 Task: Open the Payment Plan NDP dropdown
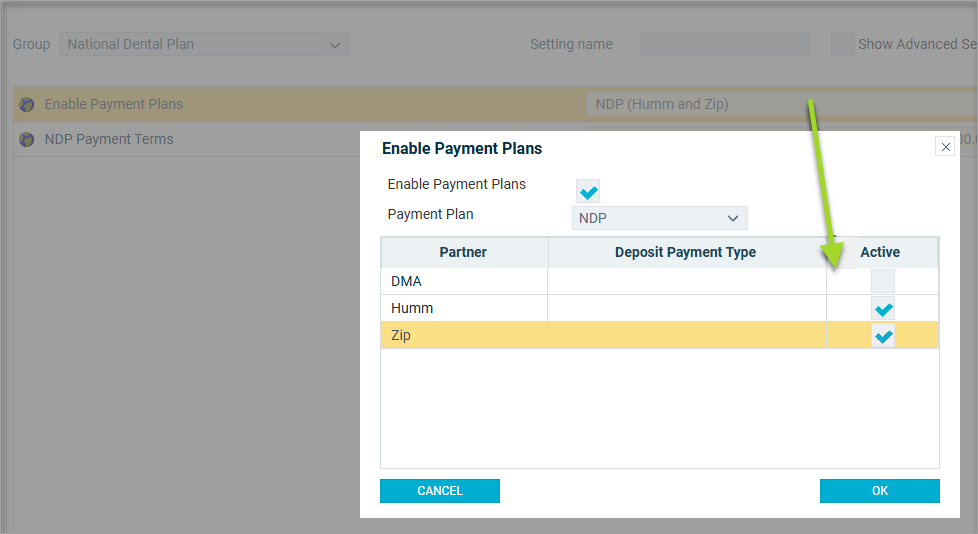[659, 218]
